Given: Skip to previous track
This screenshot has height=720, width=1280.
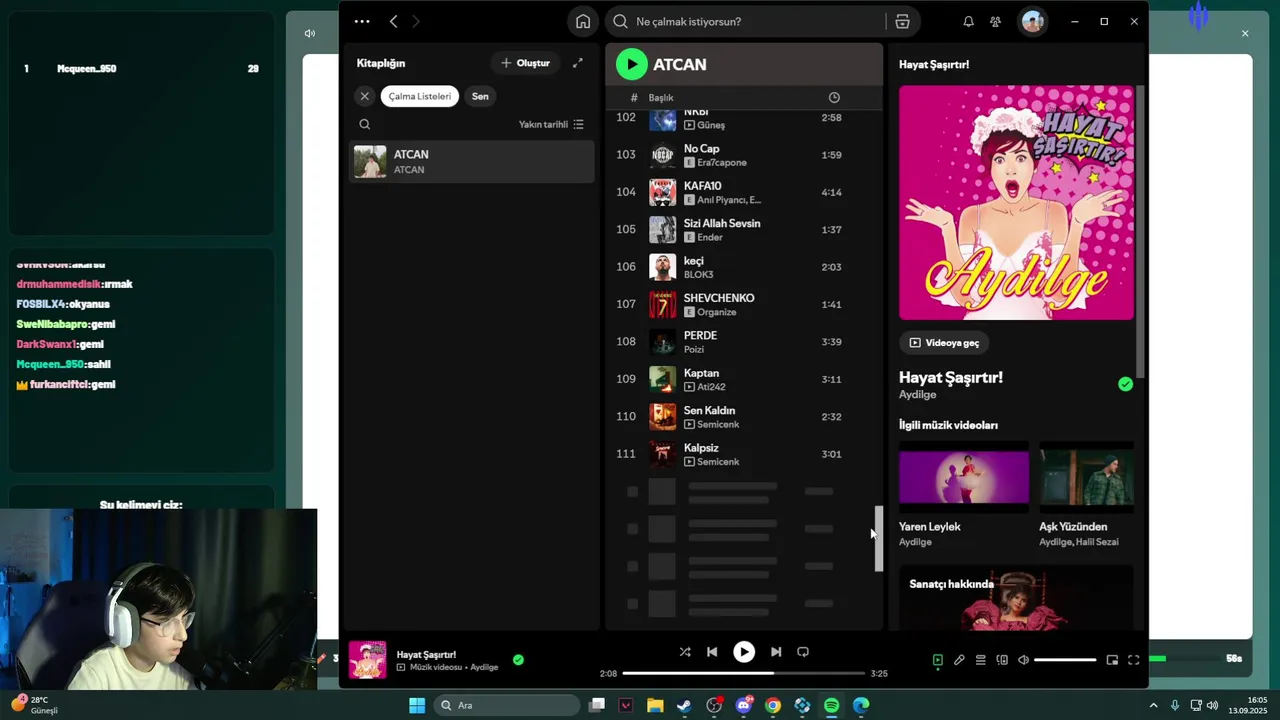Looking at the screenshot, I should [x=712, y=652].
